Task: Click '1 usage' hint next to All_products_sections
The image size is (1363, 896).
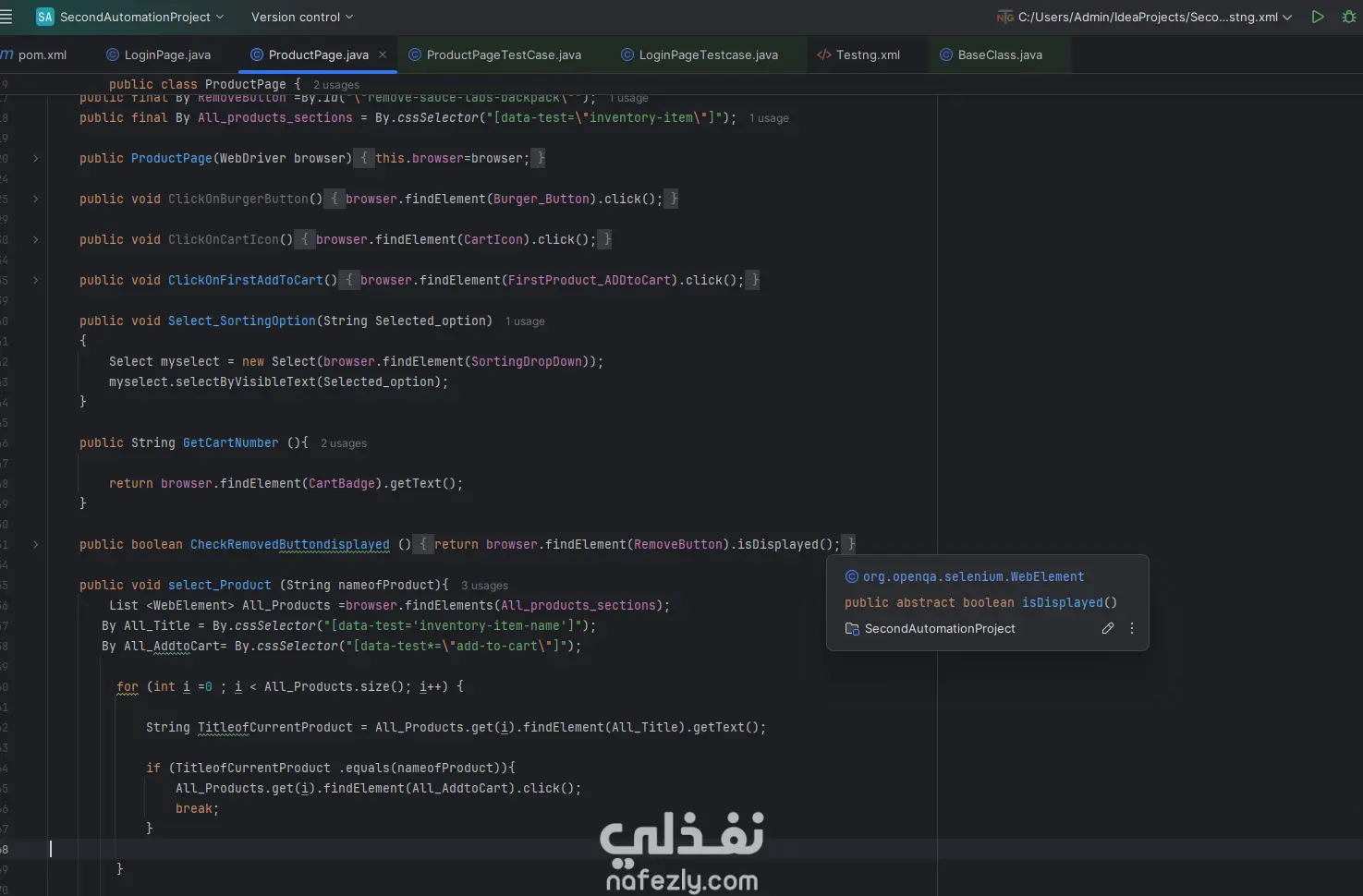Action: pyautogui.click(x=769, y=118)
